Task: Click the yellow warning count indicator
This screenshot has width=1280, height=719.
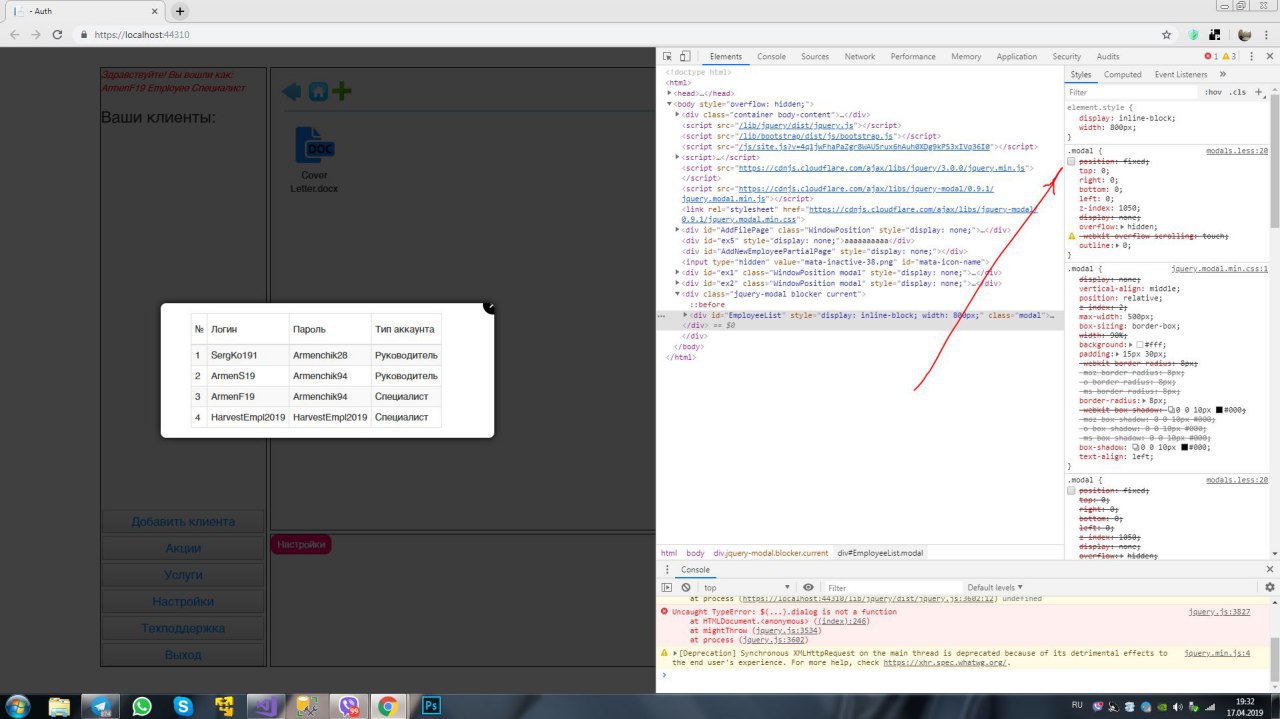Action: [1229, 57]
